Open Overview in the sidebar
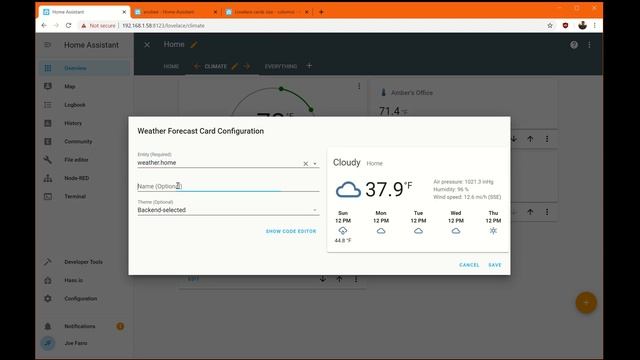This screenshot has width=640, height=360. tap(84, 68)
